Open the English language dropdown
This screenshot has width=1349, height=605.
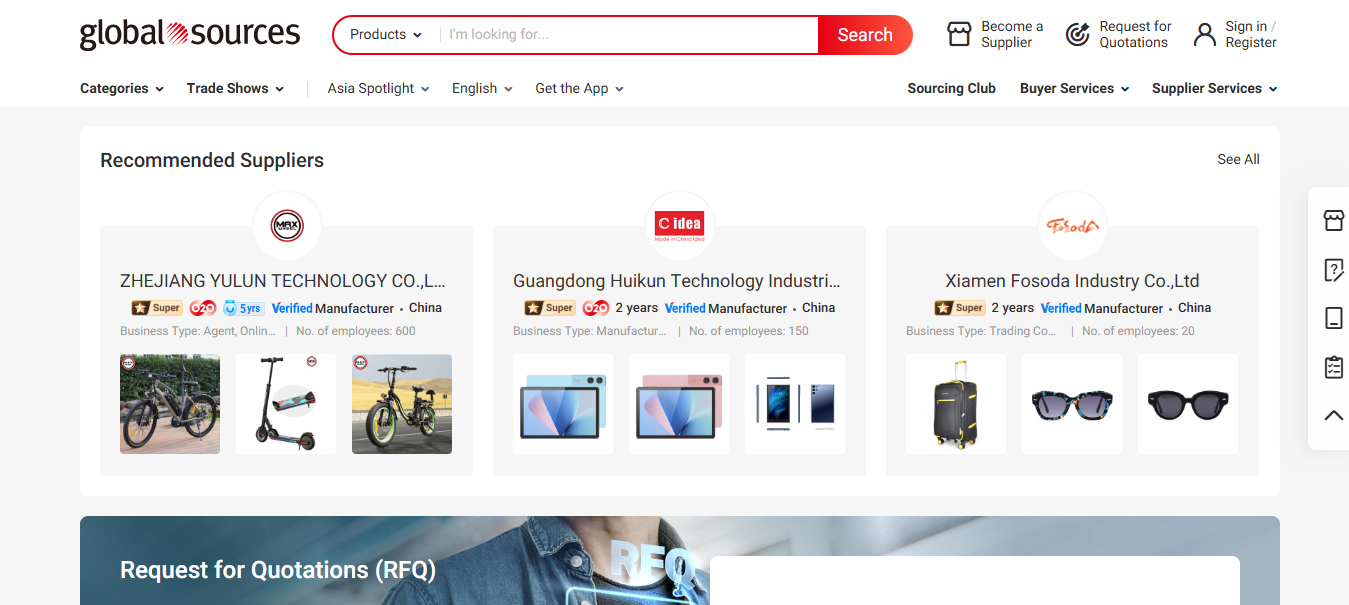482,88
